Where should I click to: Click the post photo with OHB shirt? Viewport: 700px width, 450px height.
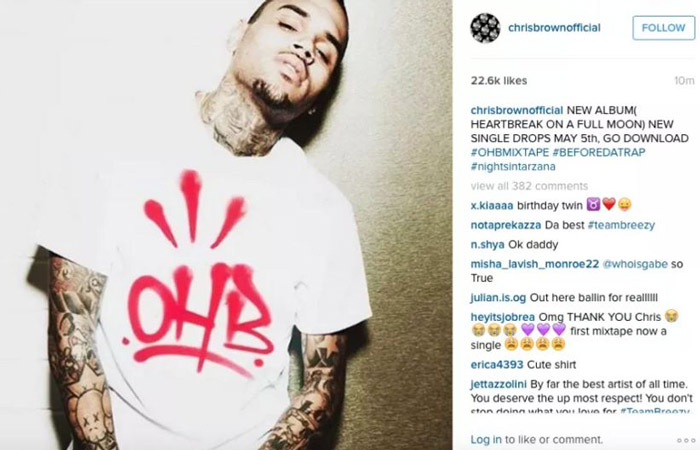point(226,225)
